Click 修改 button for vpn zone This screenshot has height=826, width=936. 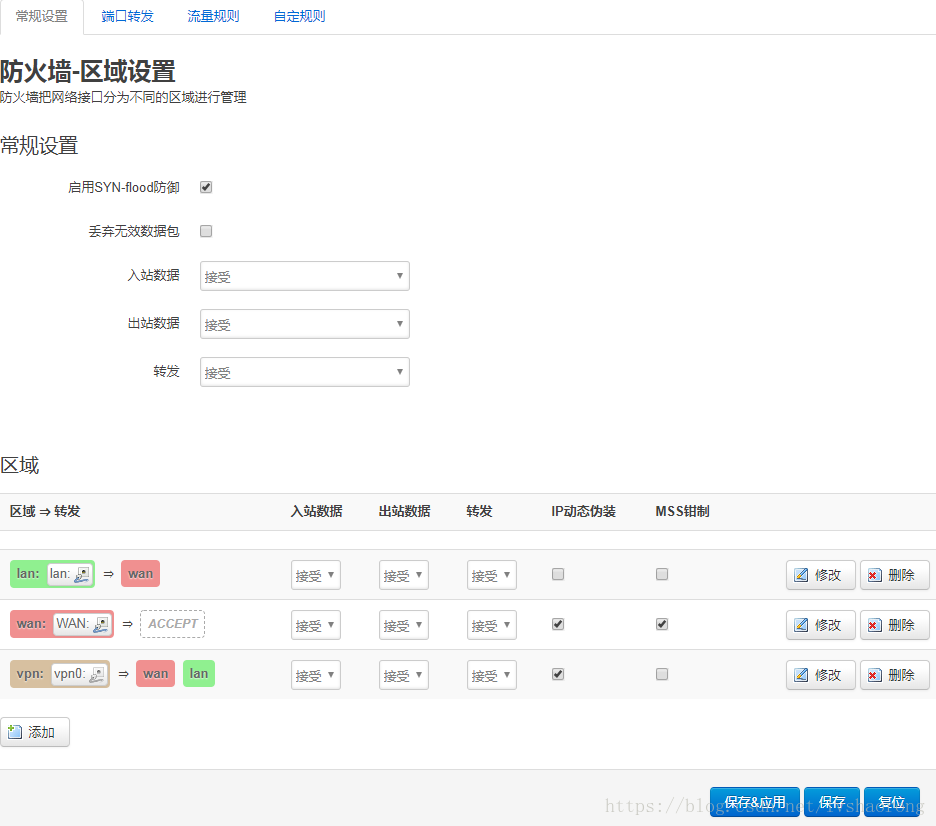821,675
